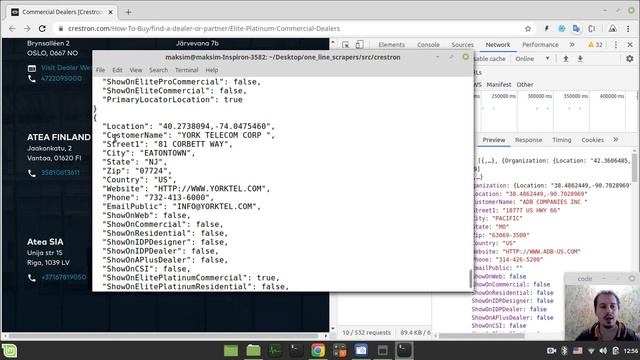Click the terminal window vertical scrollbar
Viewport: 640px width, 360px height.
tap(471, 278)
